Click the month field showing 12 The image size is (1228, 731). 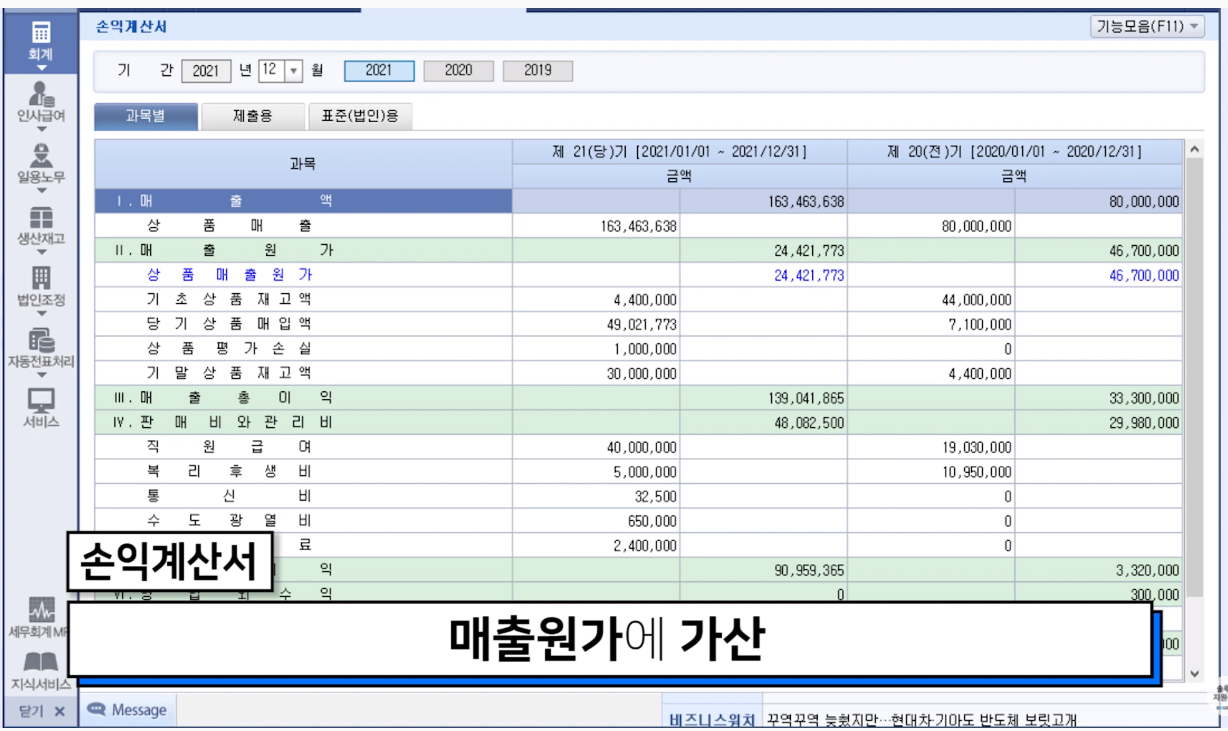272,71
